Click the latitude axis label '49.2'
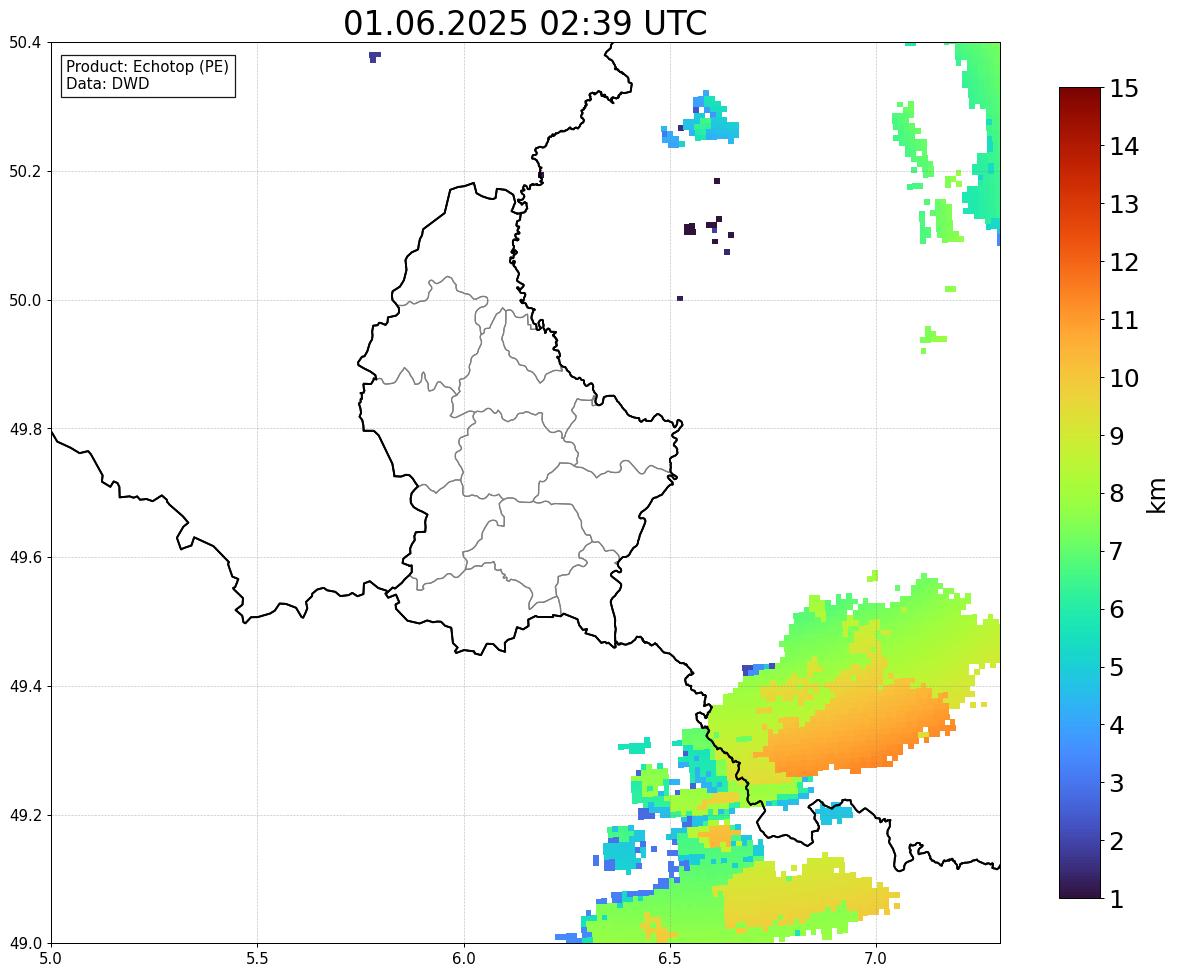This screenshot has height=976, width=1178. point(26,815)
